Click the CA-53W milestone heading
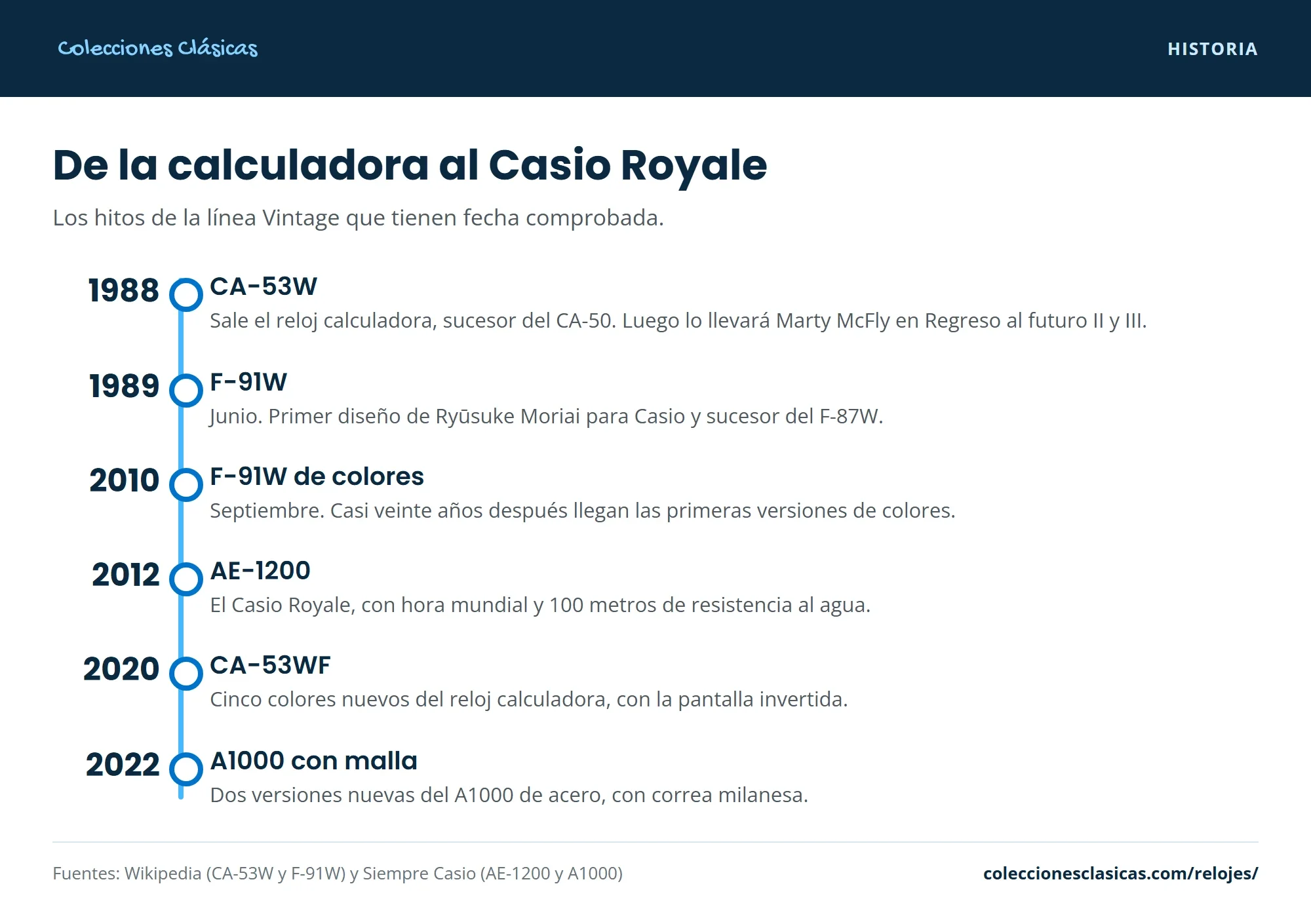 tap(264, 286)
